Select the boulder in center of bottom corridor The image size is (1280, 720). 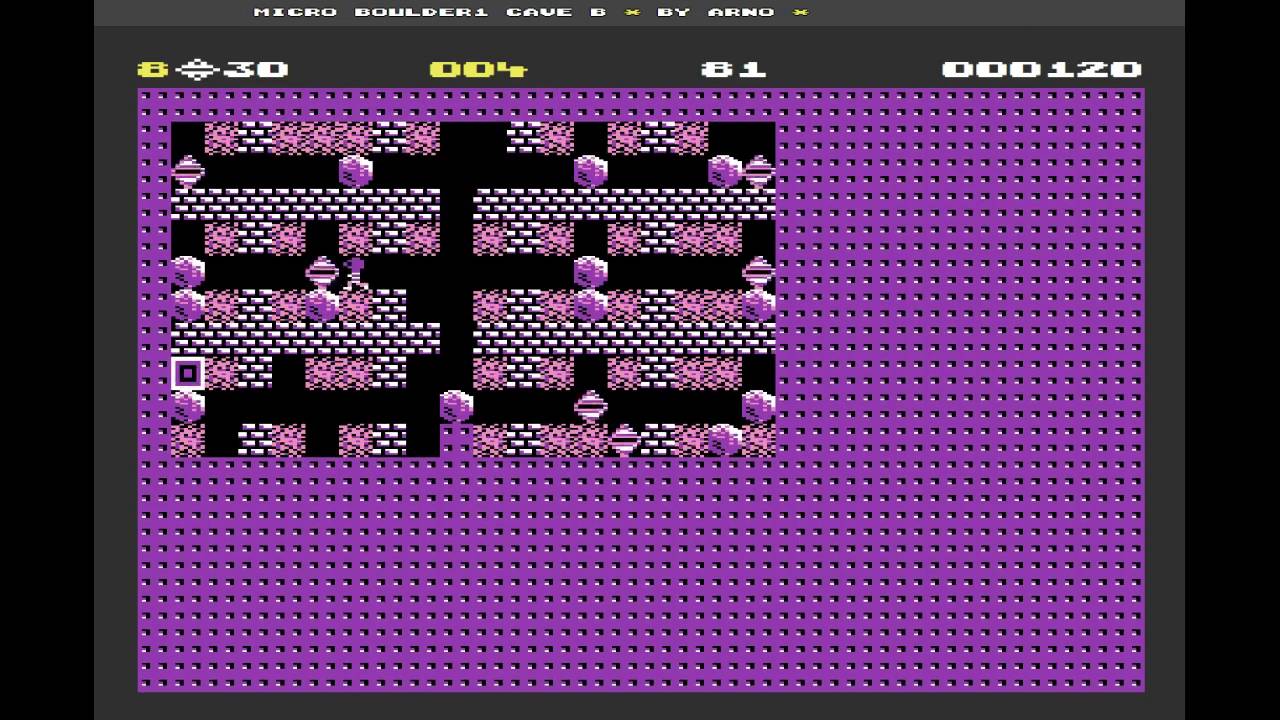(456, 406)
